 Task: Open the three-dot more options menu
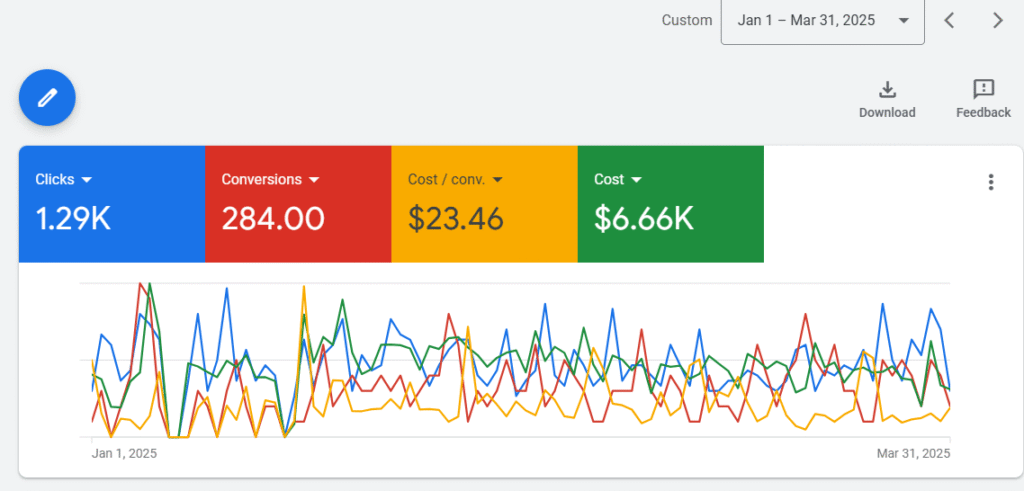pyautogui.click(x=990, y=182)
